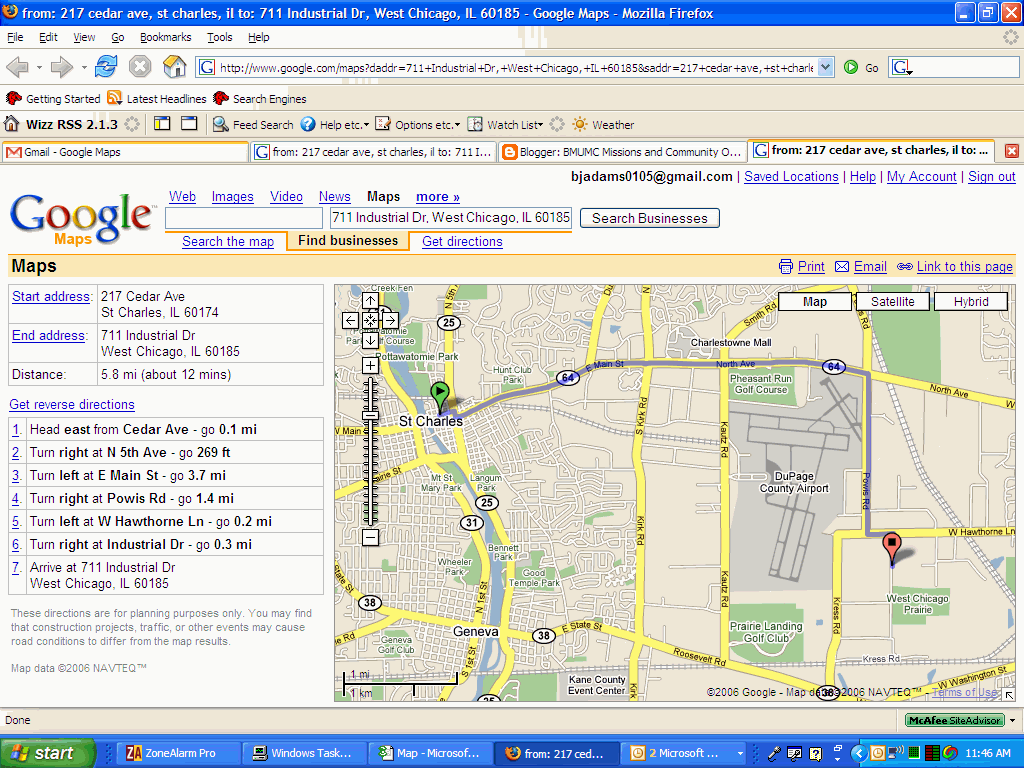Click the Sign out link
This screenshot has width=1024, height=768.
tap(991, 177)
